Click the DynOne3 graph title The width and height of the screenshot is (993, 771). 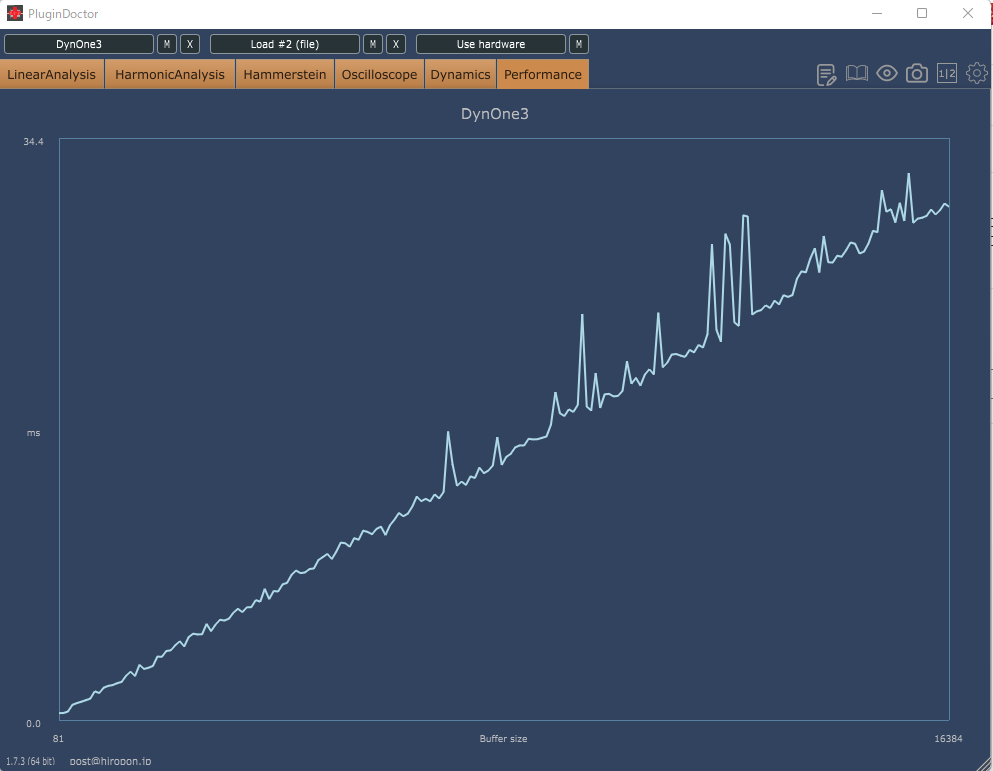pyautogui.click(x=495, y=114)
